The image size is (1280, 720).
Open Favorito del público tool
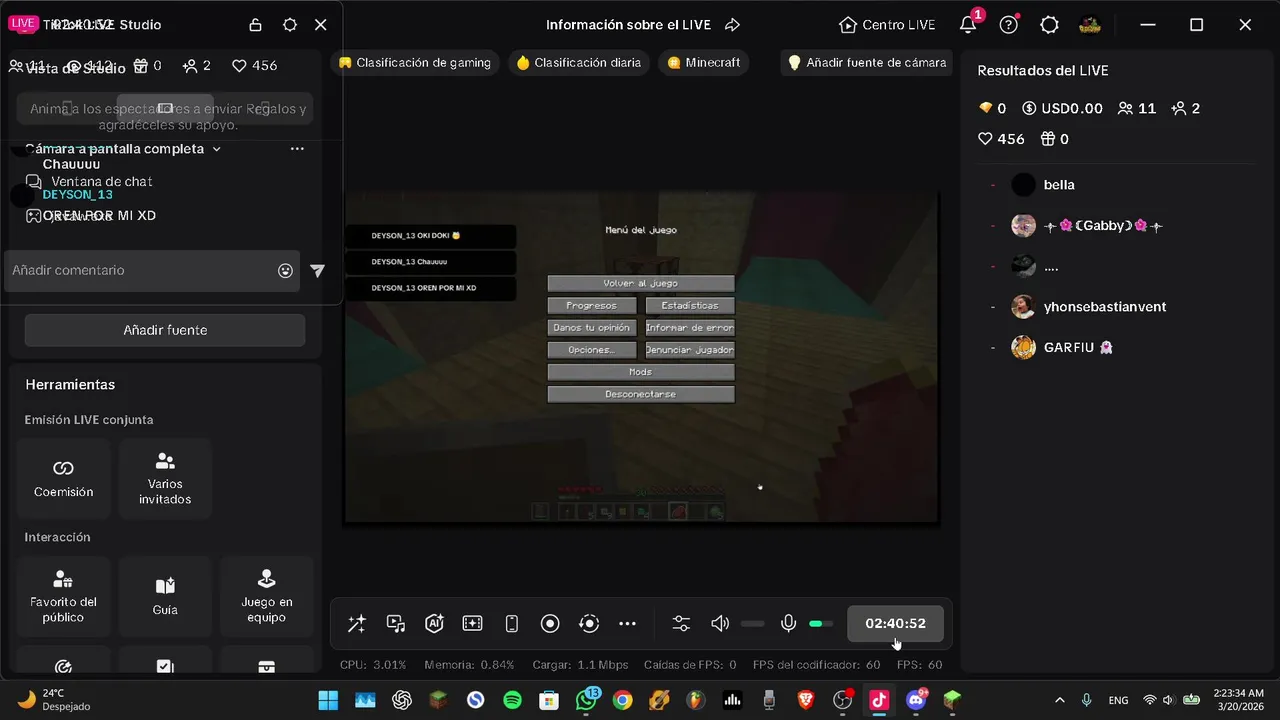pos(63,596)
